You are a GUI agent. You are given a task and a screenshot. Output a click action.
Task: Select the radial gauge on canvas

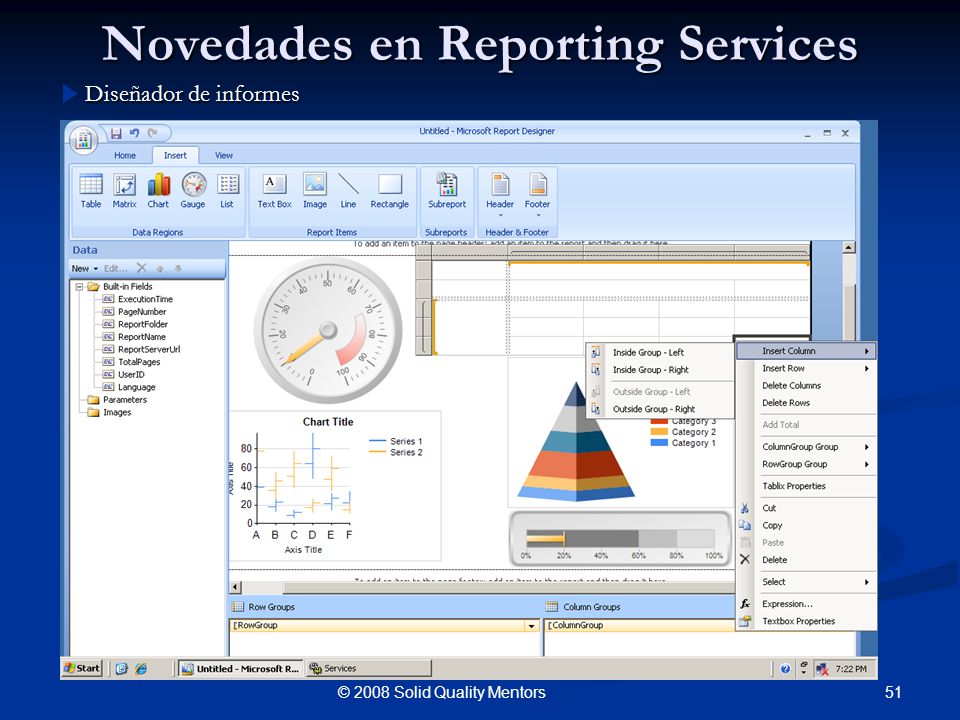click(328, 330)
